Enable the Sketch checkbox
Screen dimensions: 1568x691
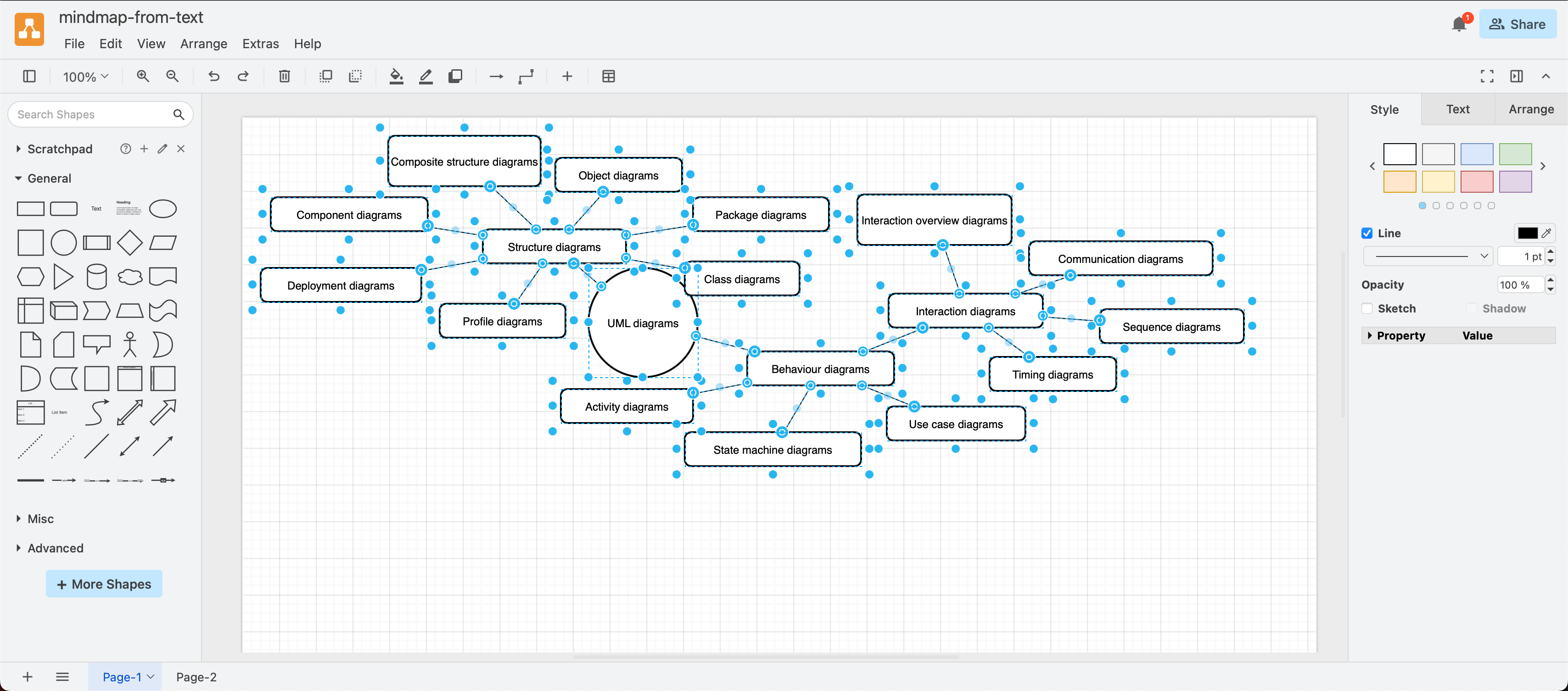click(1366, 308)
